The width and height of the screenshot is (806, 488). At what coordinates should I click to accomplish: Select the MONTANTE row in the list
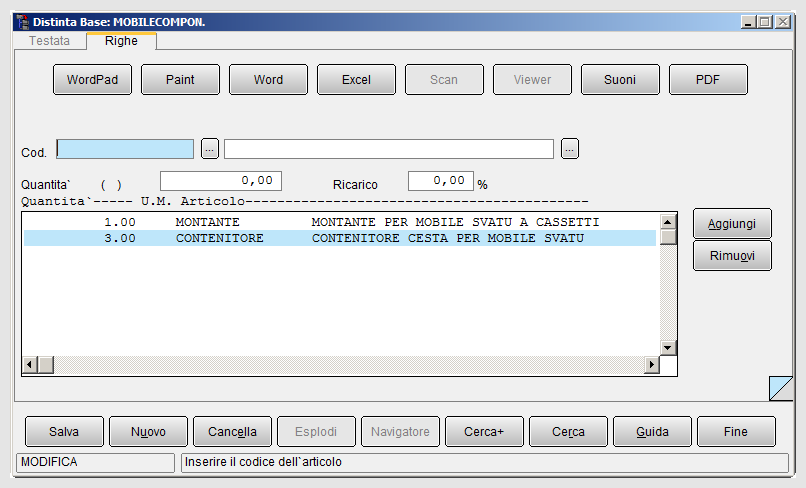340,222
